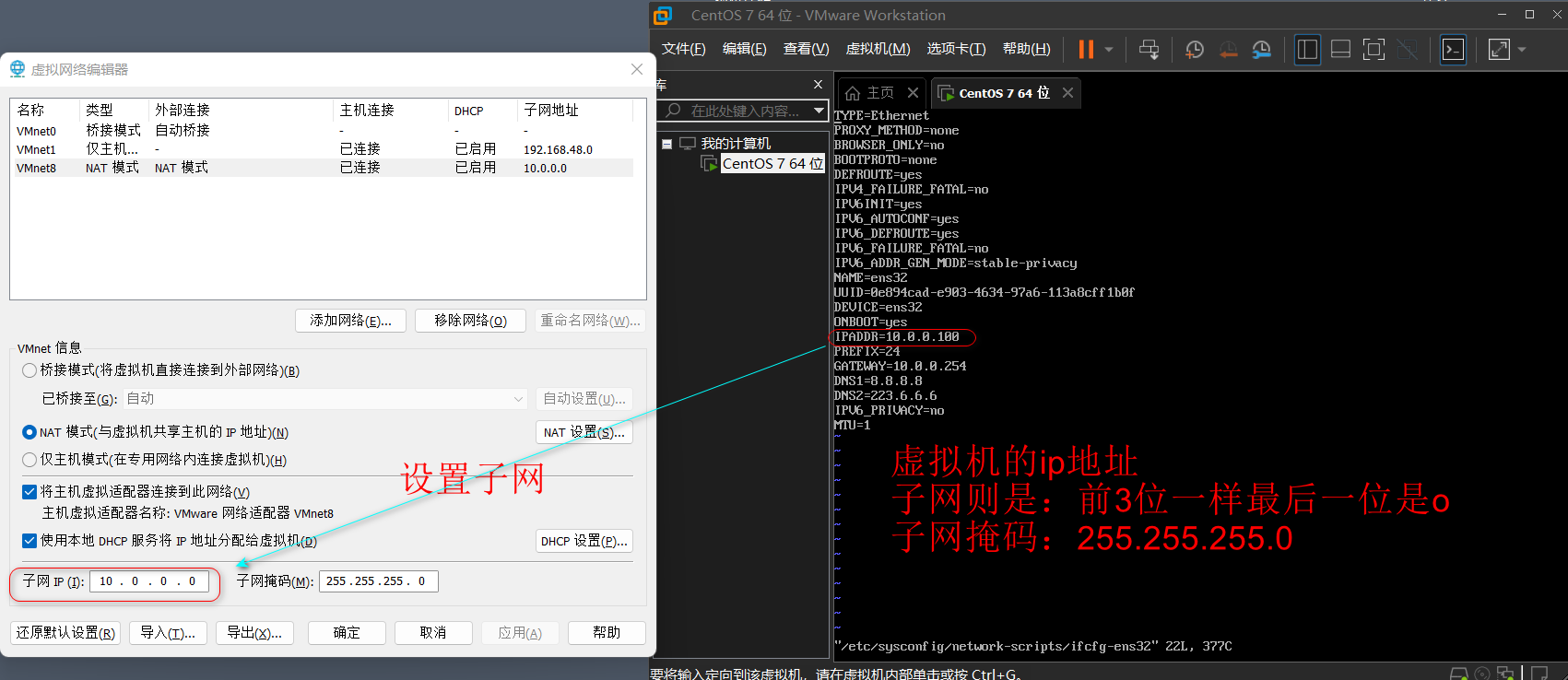This screenshot has width=1568, height=680.
Task: Open the 已桥接至 combo box
Action: tap(324, 399)
